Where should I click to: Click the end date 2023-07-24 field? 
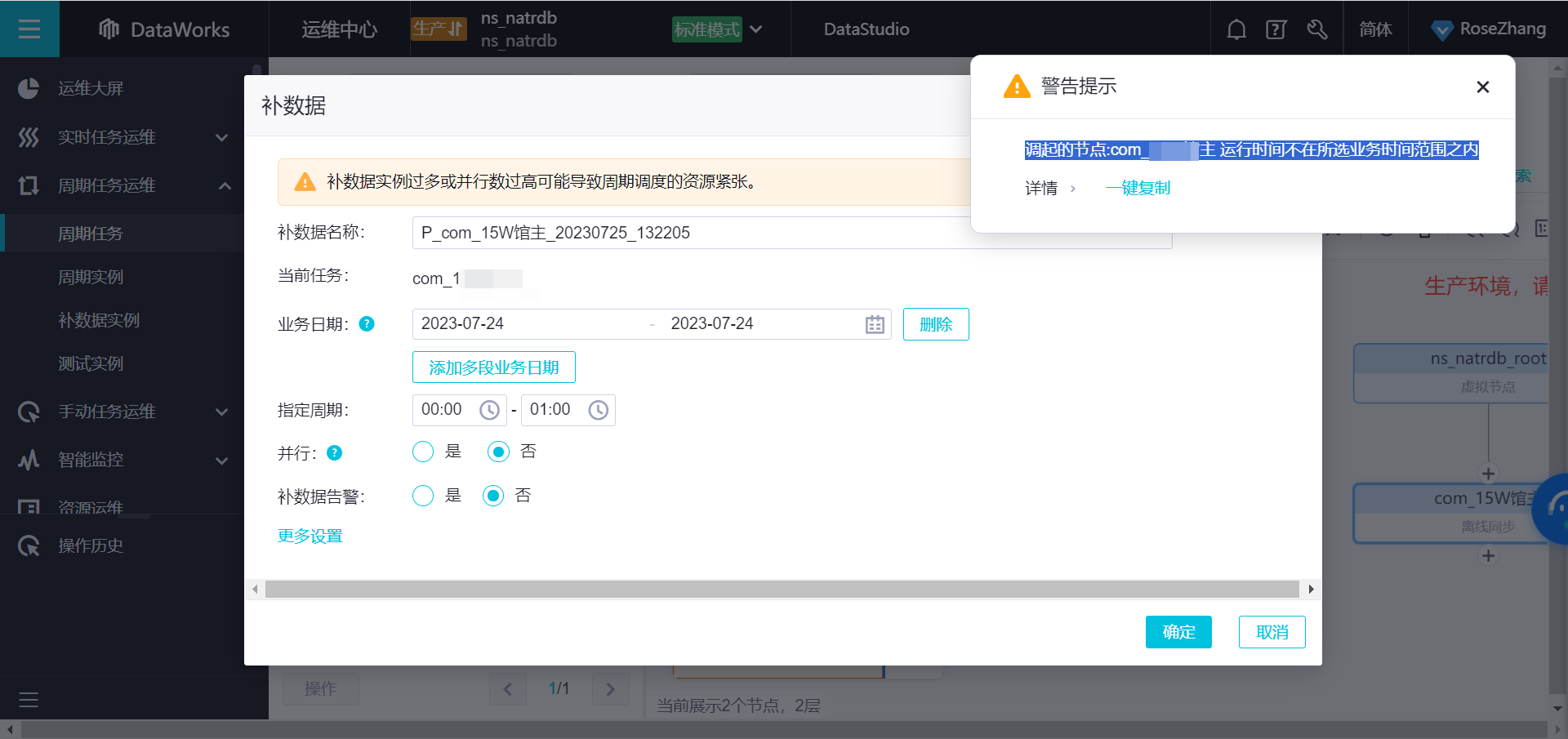[759, 324]
